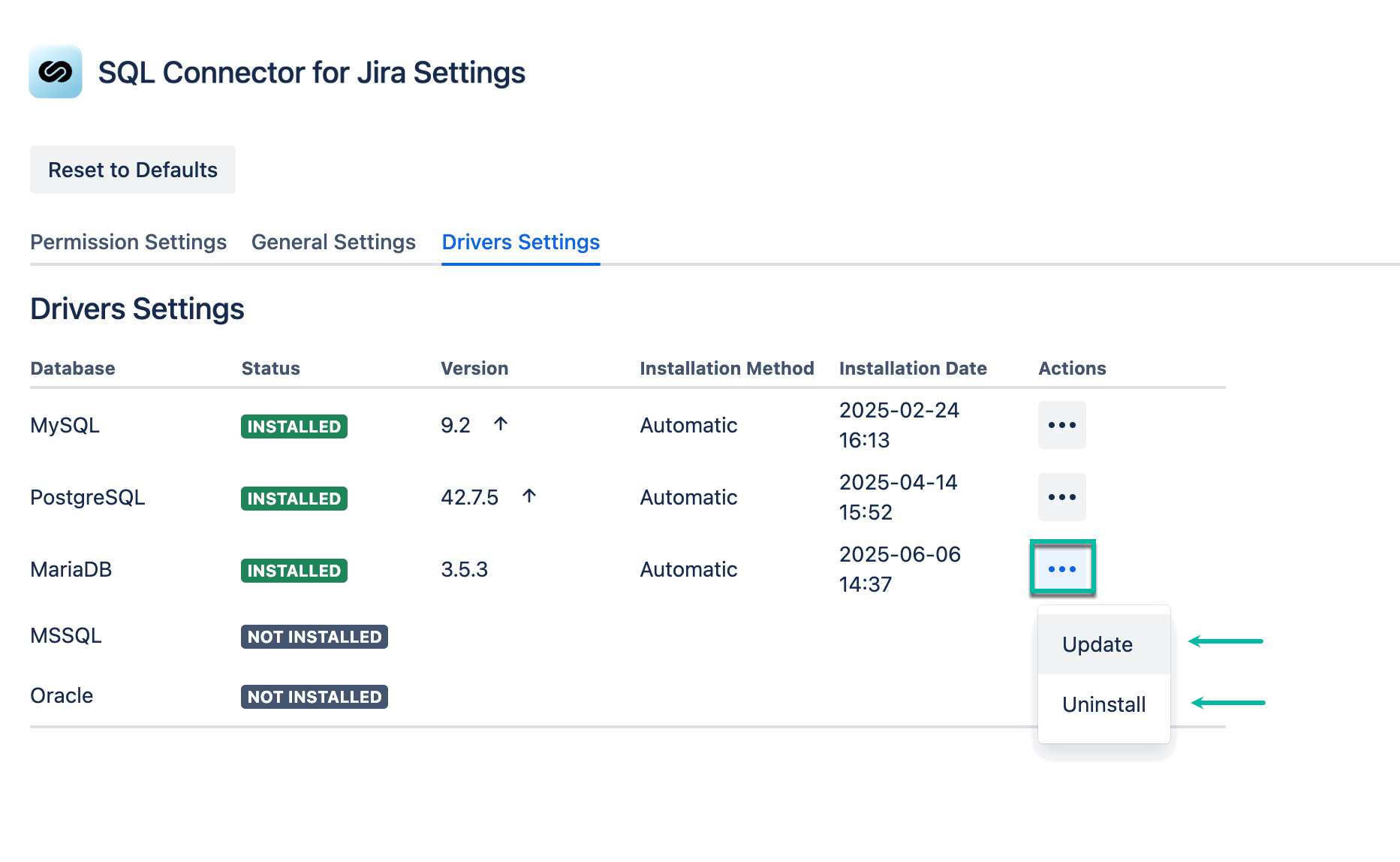Click the SQL Connector app logo icon
The height and width of the screenshot is (862, 1400).
coord(56,72)
